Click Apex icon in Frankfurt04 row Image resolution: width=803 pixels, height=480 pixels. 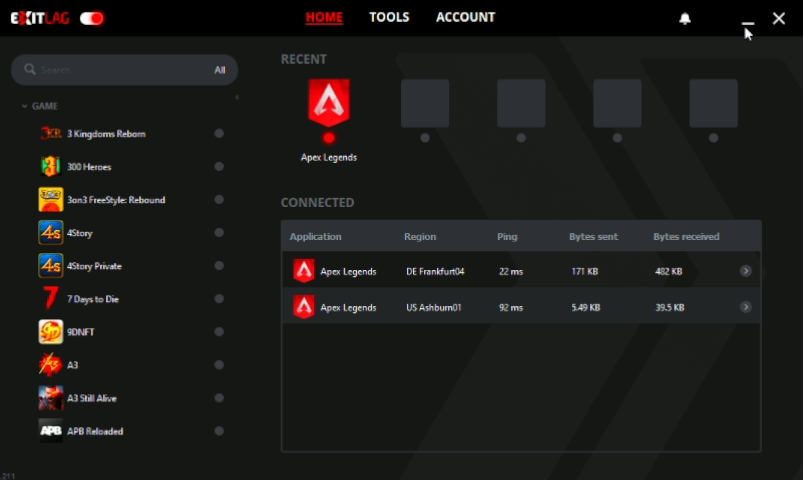[304, 271]
